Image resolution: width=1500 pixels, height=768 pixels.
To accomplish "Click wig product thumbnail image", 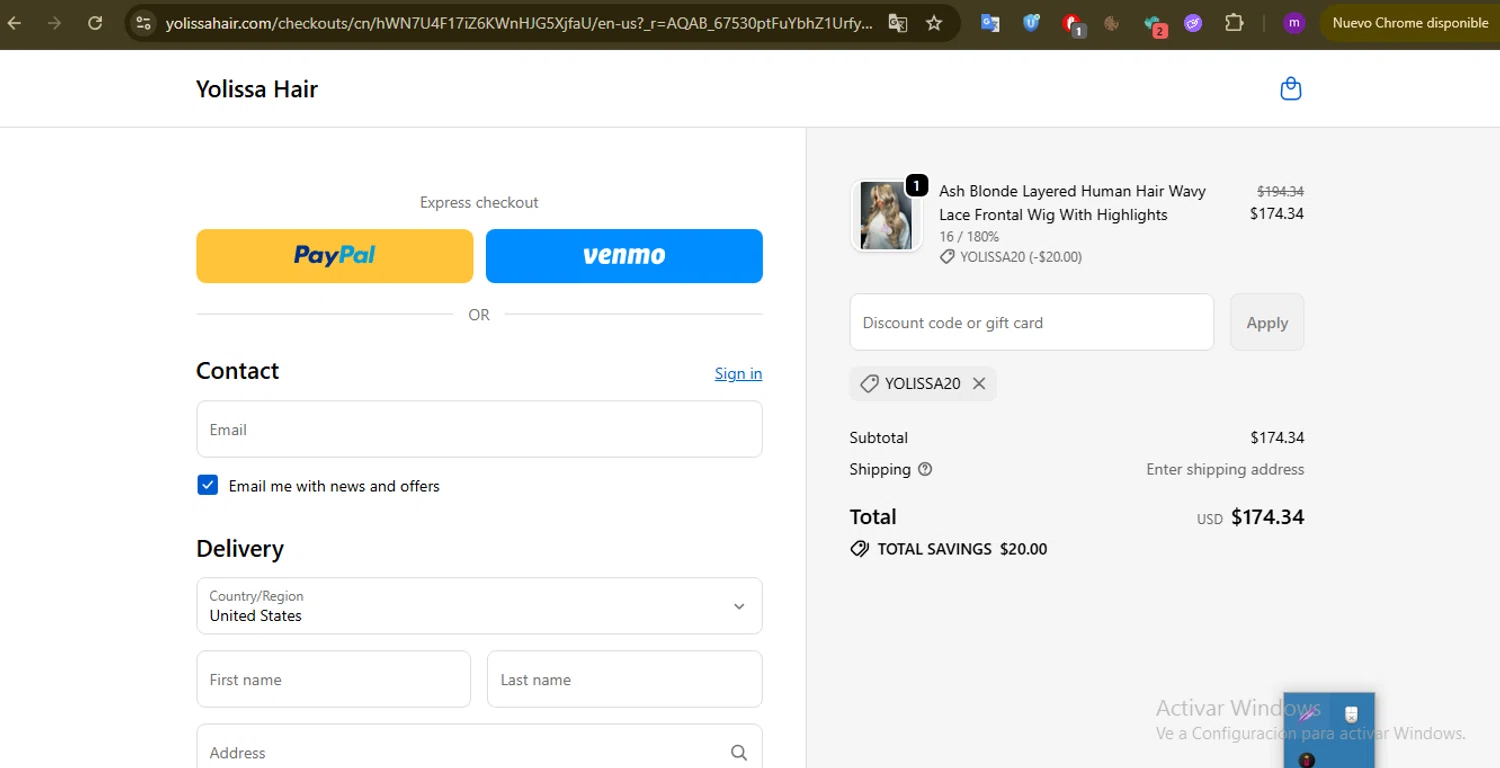I will [x=885, y=215].
